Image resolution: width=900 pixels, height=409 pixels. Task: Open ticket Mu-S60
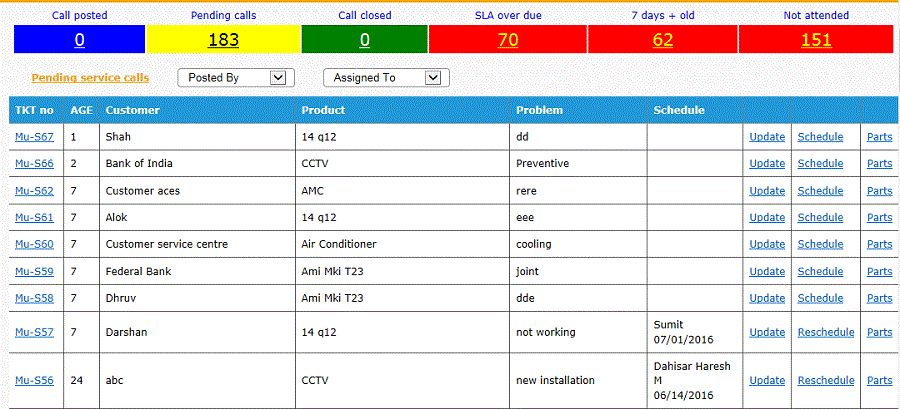coord(34,244)
